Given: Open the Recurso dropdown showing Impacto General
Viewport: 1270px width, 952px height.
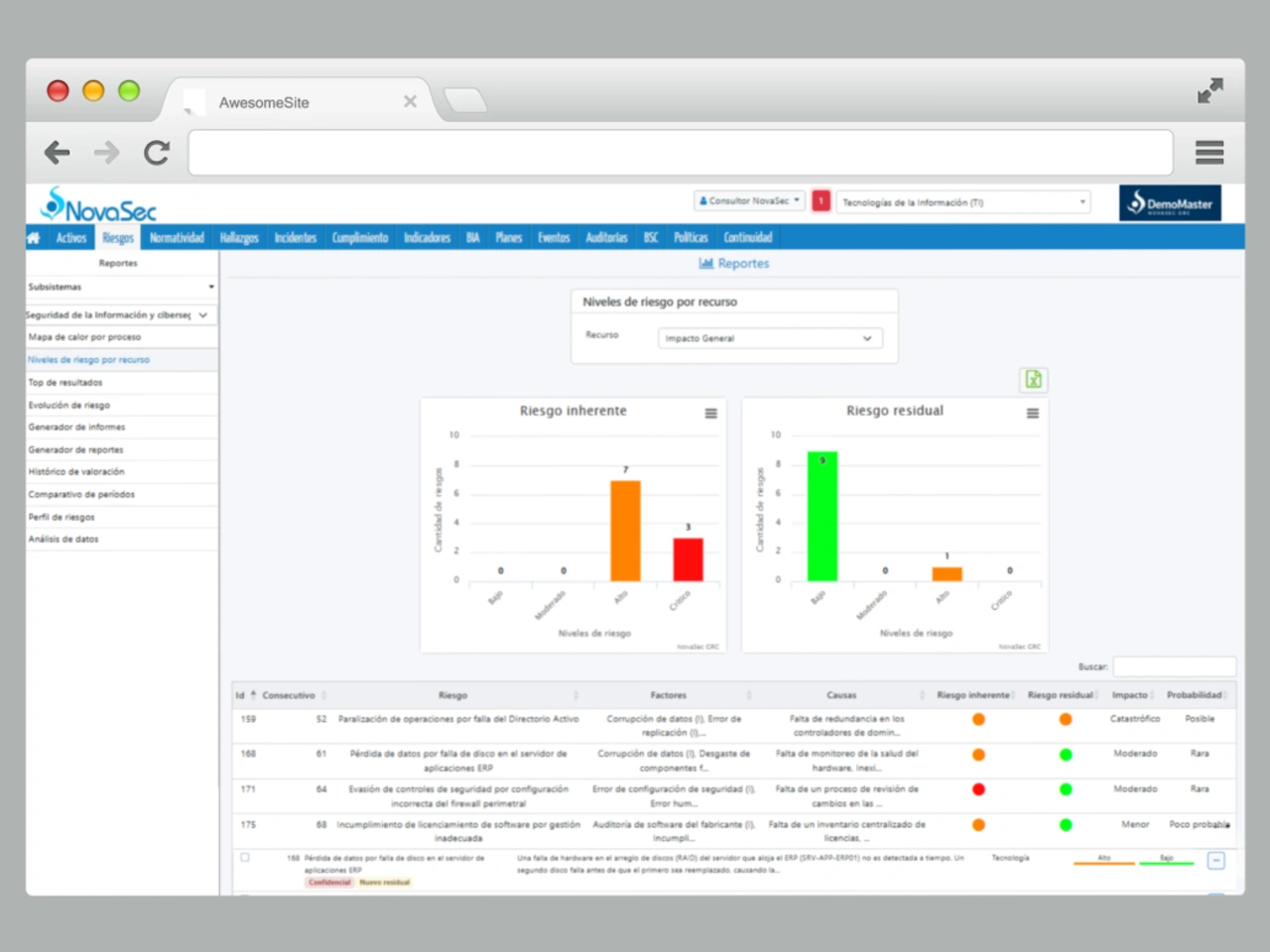Looking at the screenshot, I should coord(770,339).
